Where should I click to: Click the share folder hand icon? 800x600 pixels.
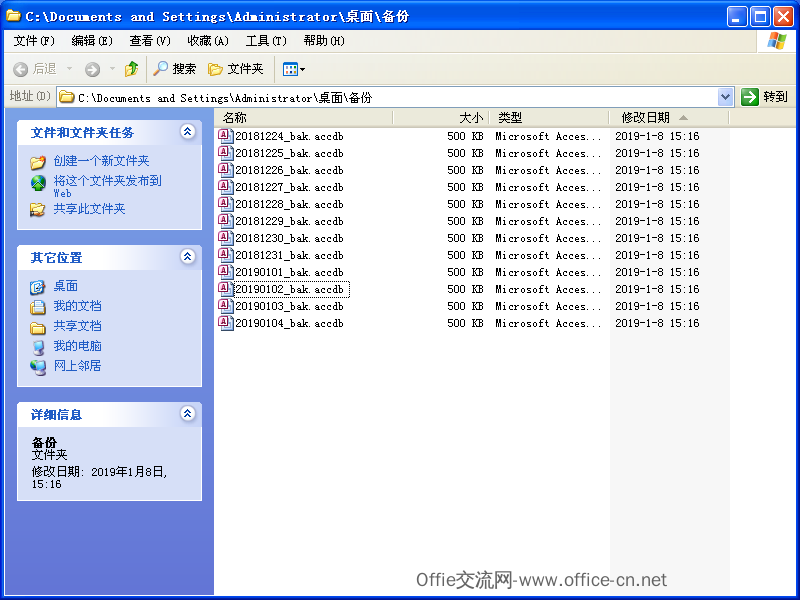pyautogui.click(x=38, y=210)
